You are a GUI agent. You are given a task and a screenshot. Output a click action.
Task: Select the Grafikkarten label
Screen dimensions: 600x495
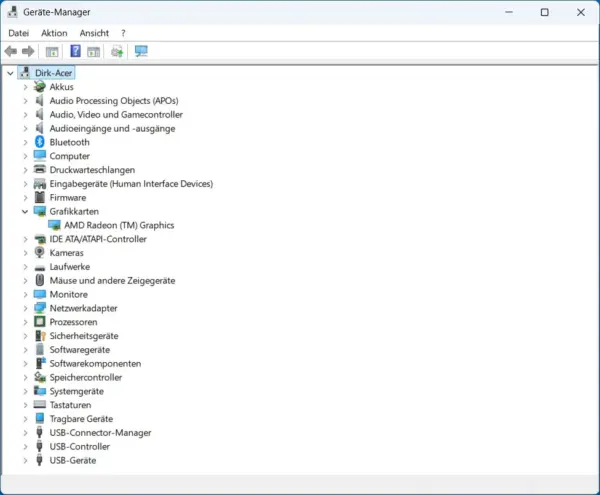[74, 211]
